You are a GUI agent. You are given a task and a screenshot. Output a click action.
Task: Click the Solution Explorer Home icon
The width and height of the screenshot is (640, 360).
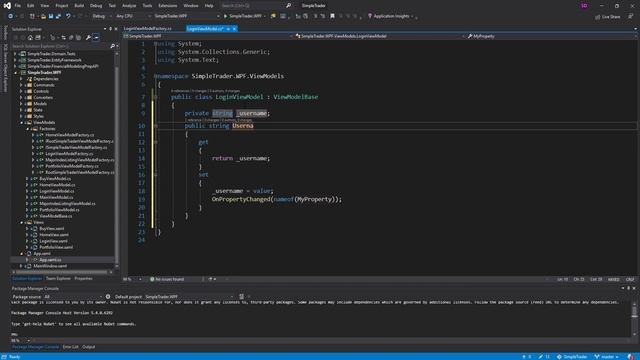tap(30, 38)
